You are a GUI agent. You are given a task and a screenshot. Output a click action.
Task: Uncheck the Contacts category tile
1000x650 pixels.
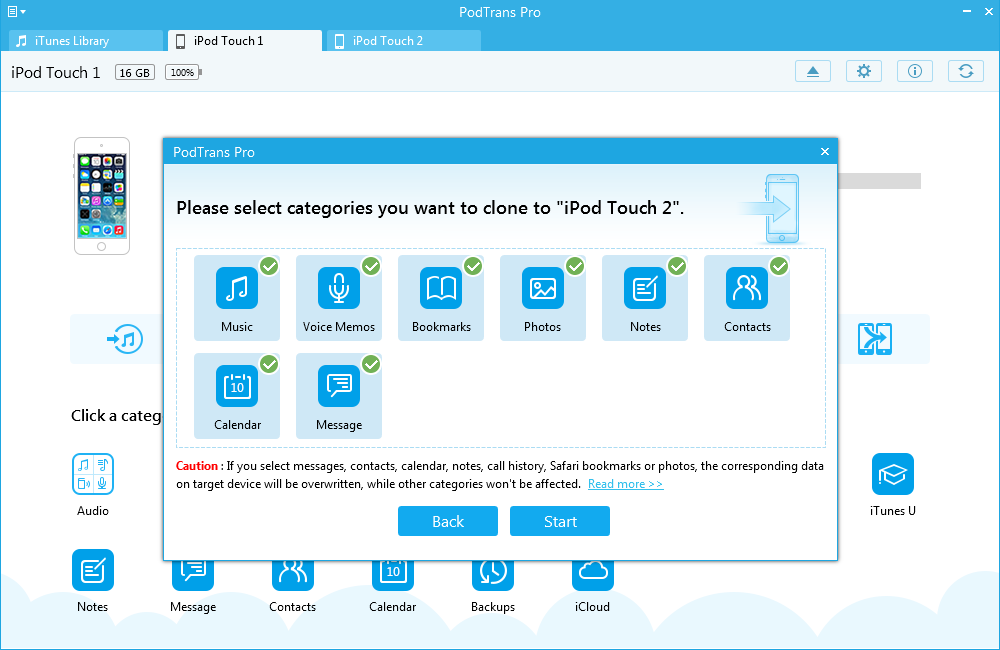click(x=747, y=298)
